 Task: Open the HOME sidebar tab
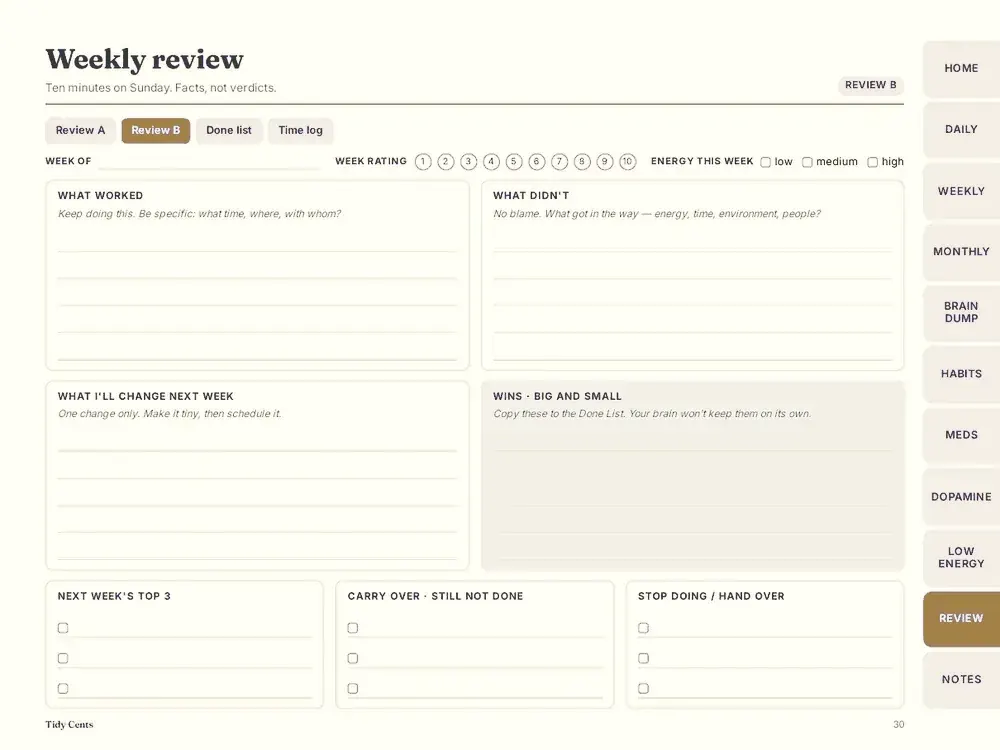[961, 68]
